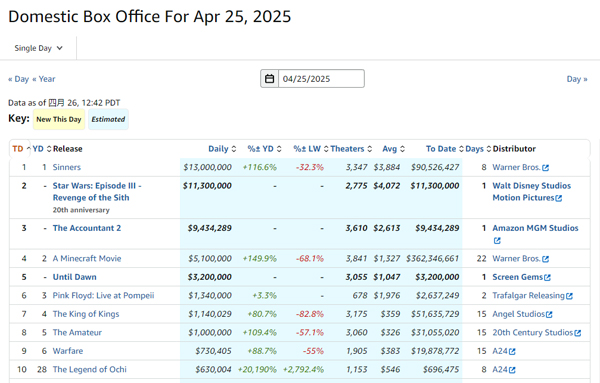600x383 pixels.
Task: Go to previous day link
Action: pyautogui.click(x=18, y=79)
